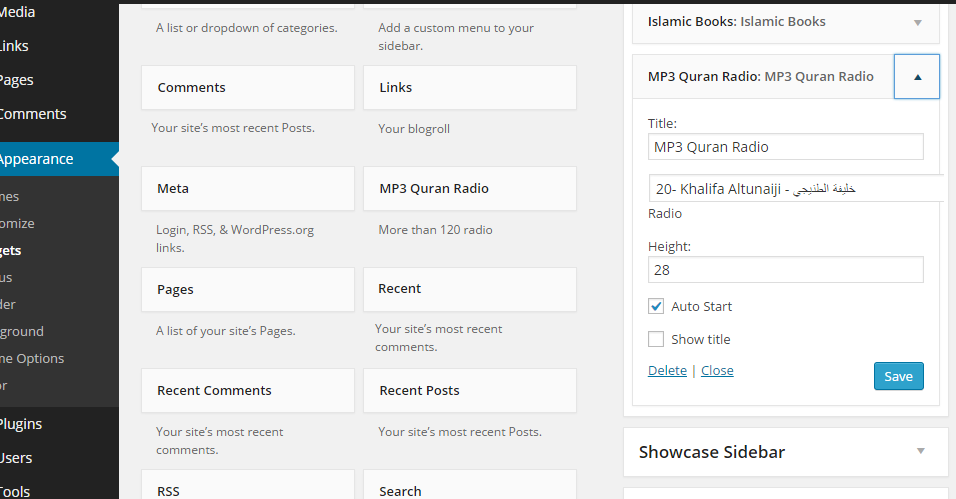This screenshot has height=499, width=956.
Task: Click the Save button
Action: tap(899, 376)
